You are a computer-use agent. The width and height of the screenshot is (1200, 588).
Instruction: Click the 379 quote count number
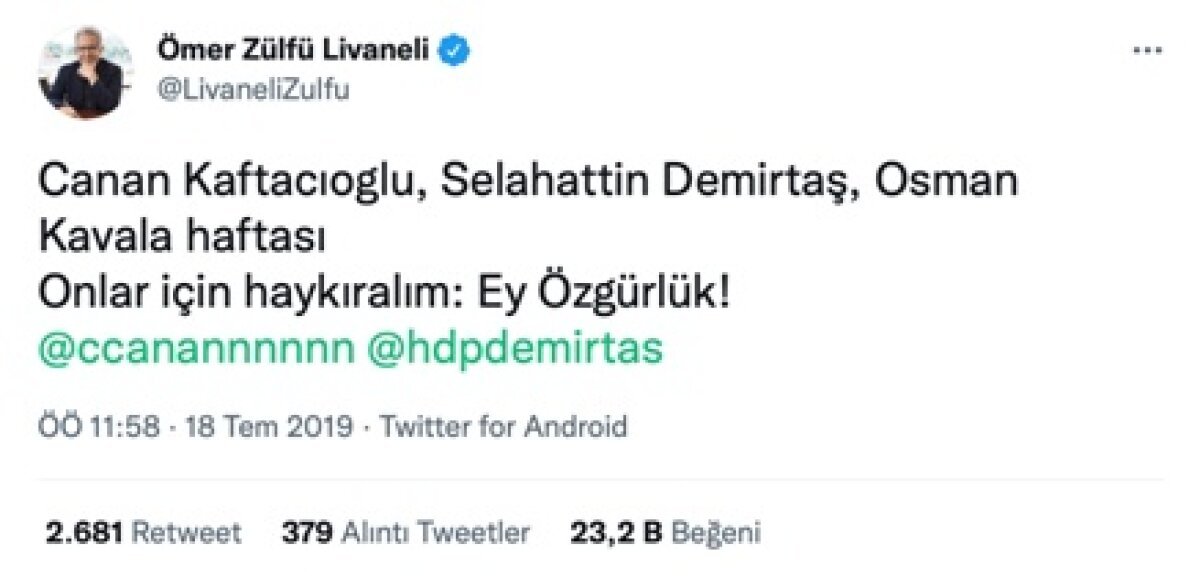[307, 533]
